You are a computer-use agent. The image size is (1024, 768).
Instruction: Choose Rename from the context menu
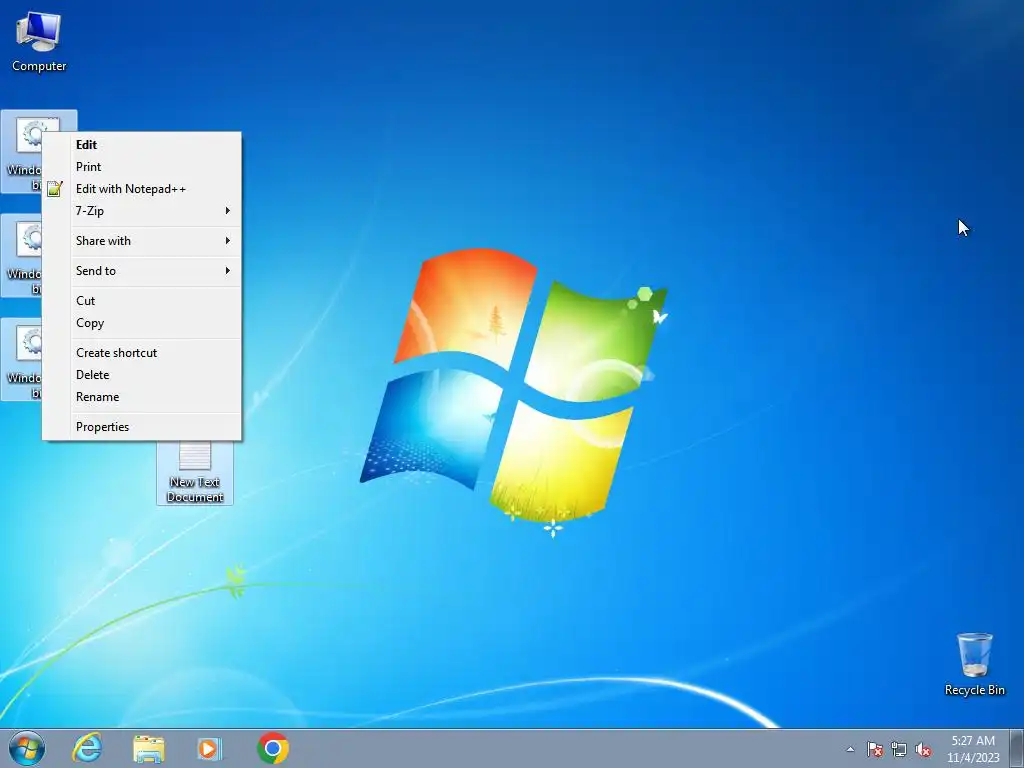pyautogui.click(x=142, y=396)
